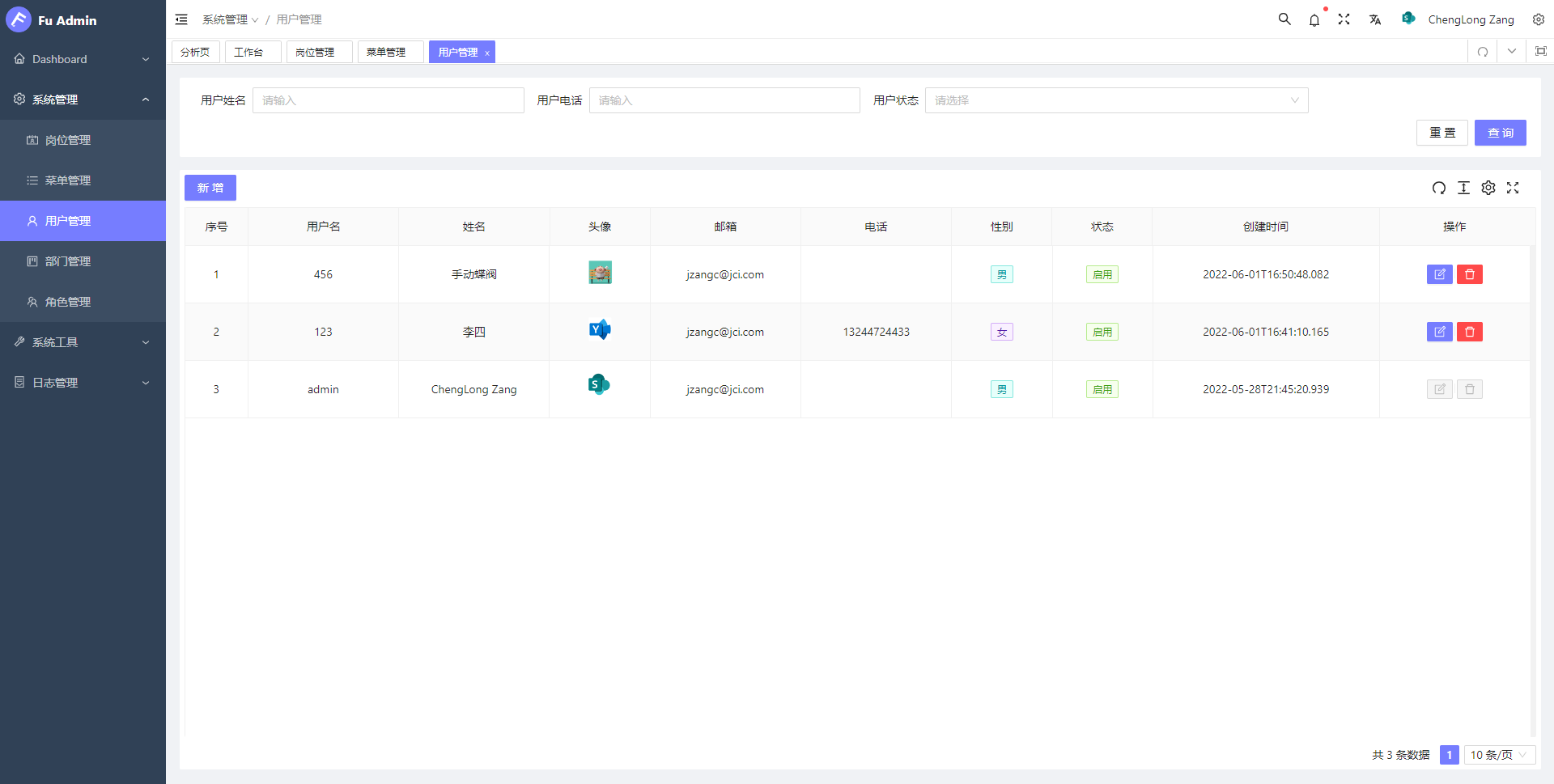Screen dimensions: 1554x784
Task: Open the search icon in header
Action: point(1284,19)
